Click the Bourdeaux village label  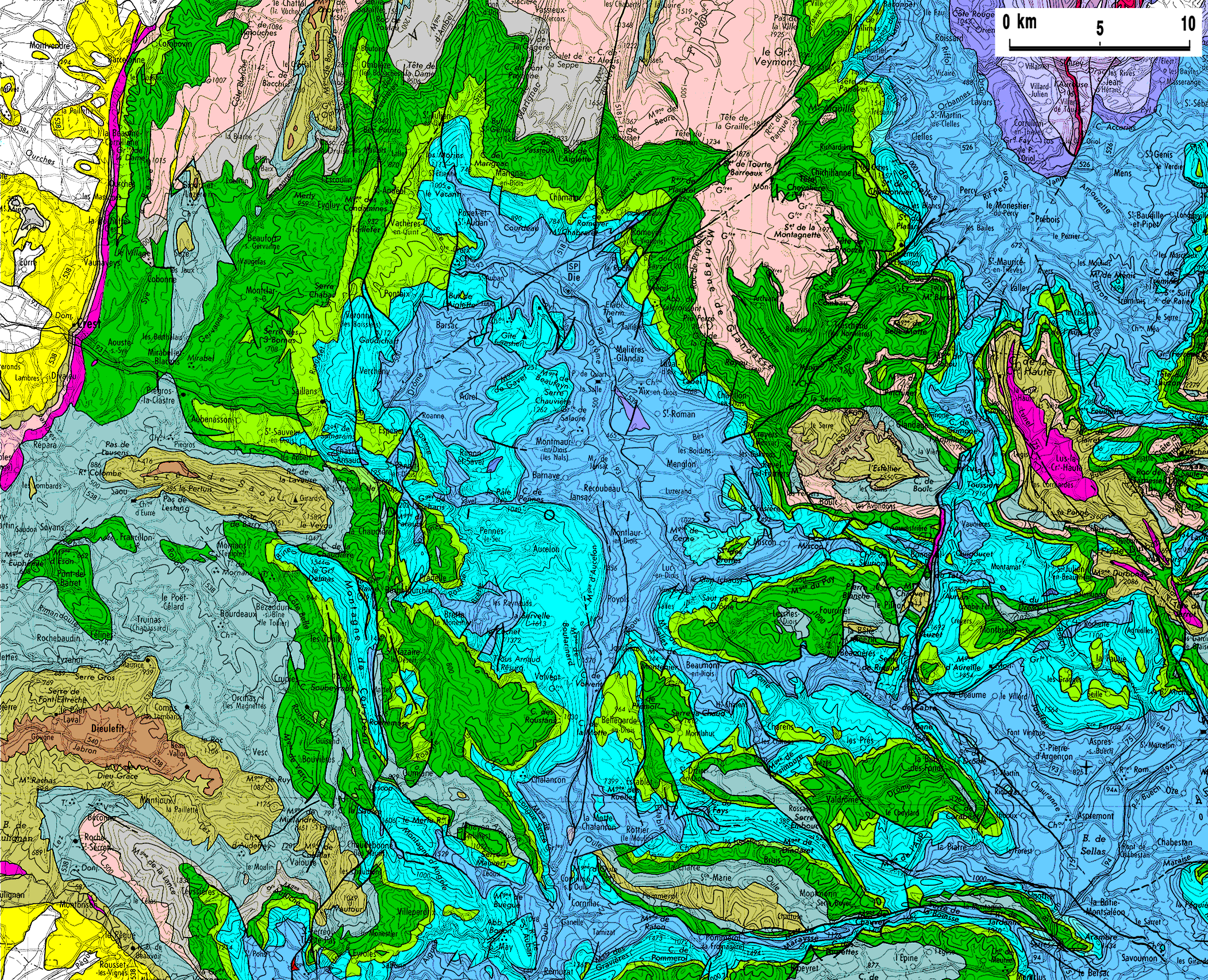(x=237, y=614)
